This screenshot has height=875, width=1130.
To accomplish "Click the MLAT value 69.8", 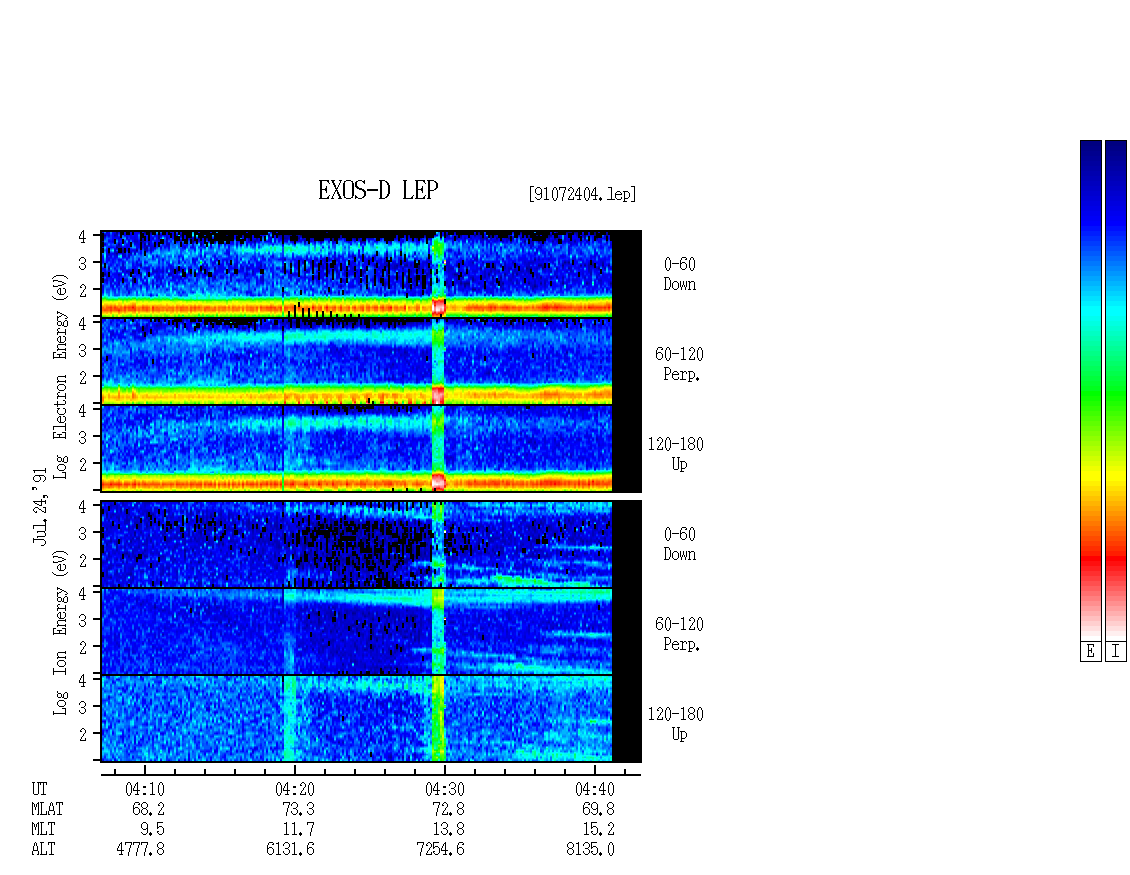I will [x=598, y=809].
